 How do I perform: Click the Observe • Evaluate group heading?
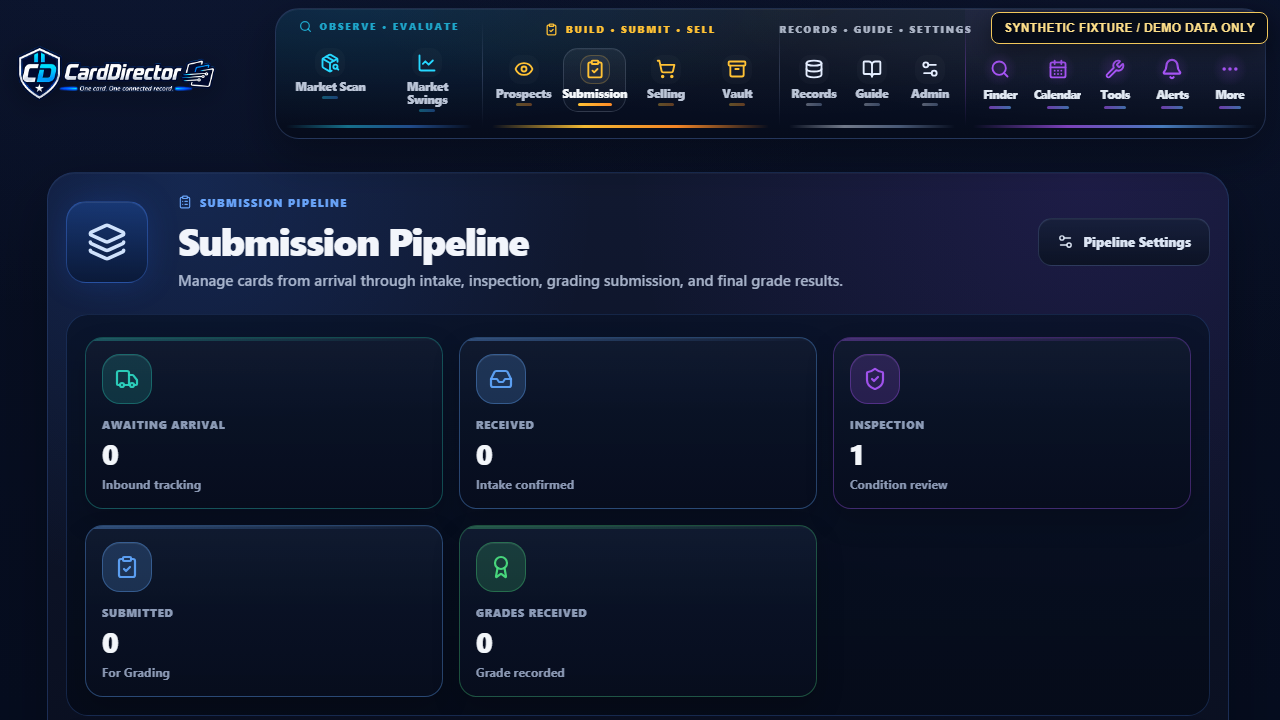(x=379, y=27)
